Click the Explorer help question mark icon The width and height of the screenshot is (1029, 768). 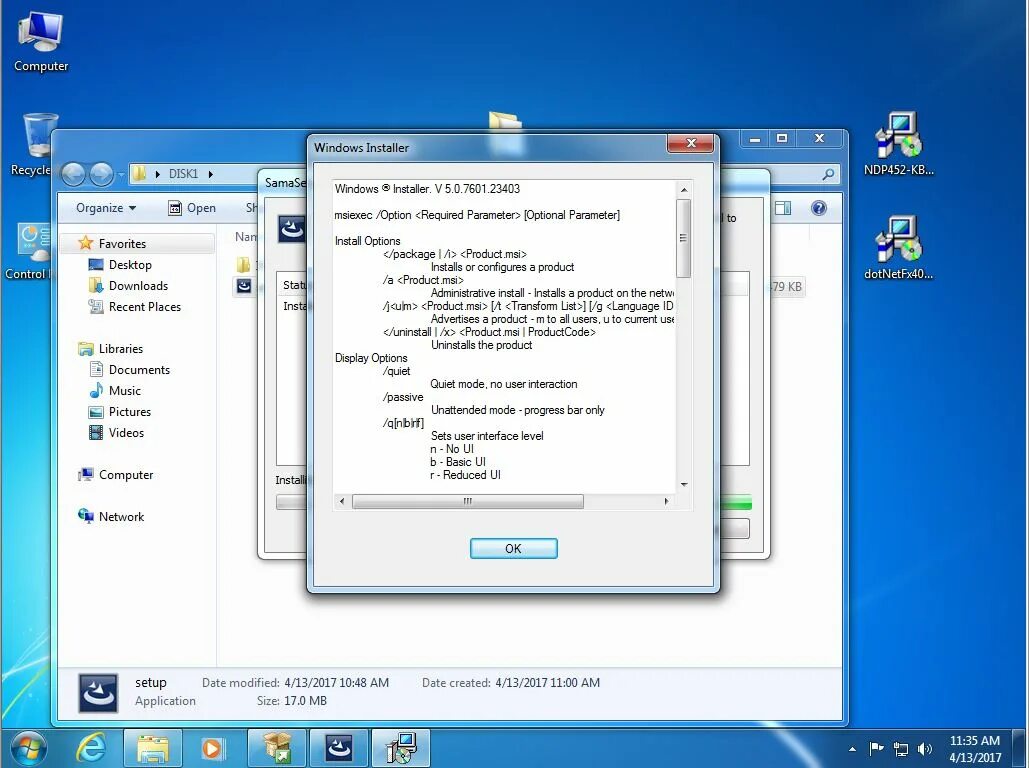point(818,208)
